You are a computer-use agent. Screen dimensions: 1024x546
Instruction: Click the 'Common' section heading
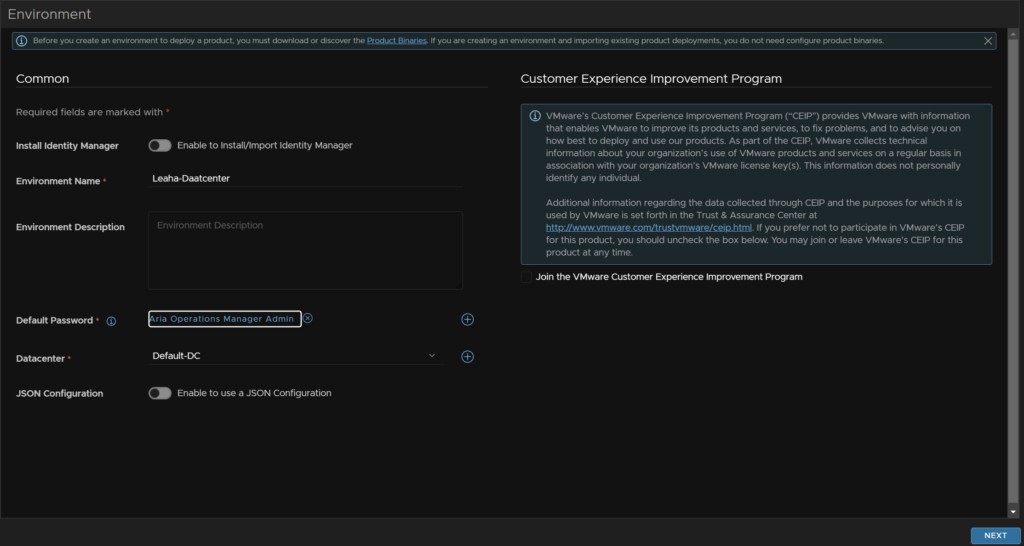[x=42, y=79]
